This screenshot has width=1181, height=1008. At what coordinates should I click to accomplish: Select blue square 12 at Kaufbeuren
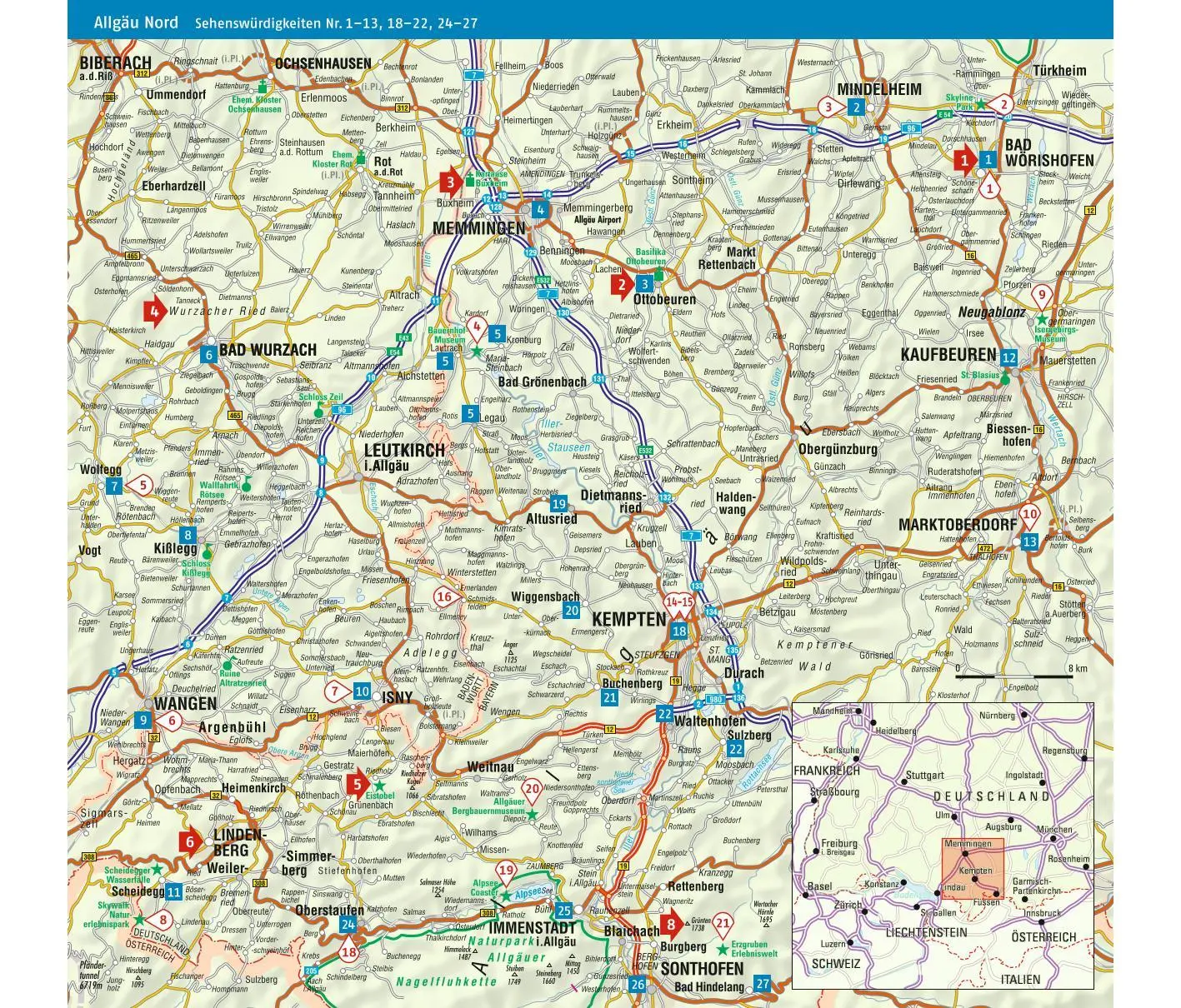pos(1009,358)
